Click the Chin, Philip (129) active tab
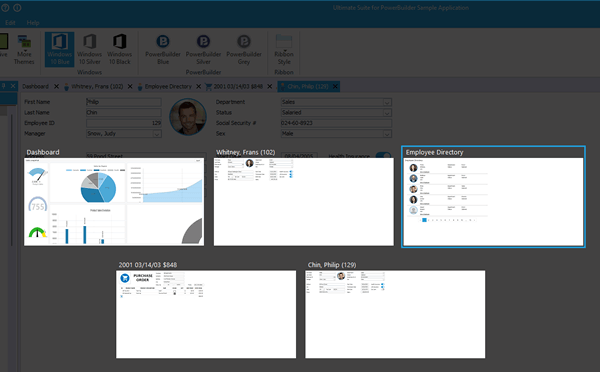Screen dimensions: 600x372 click(308, 86)
